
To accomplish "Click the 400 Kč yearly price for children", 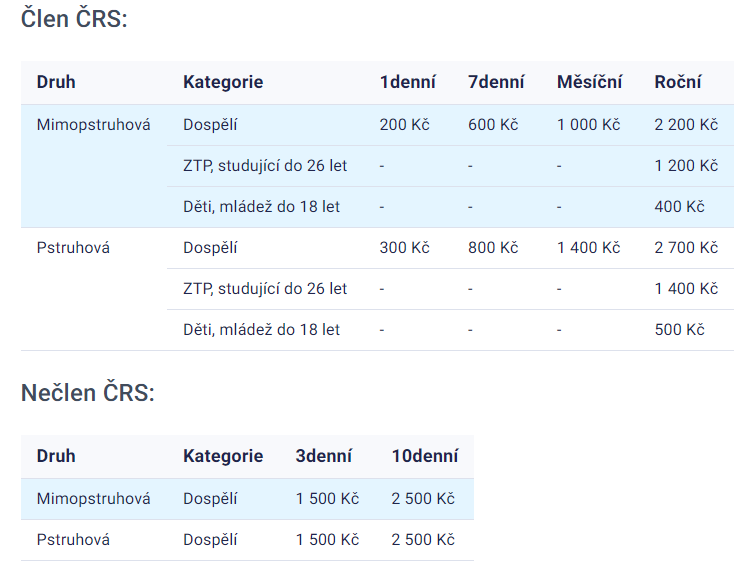I will coord(679,207).
